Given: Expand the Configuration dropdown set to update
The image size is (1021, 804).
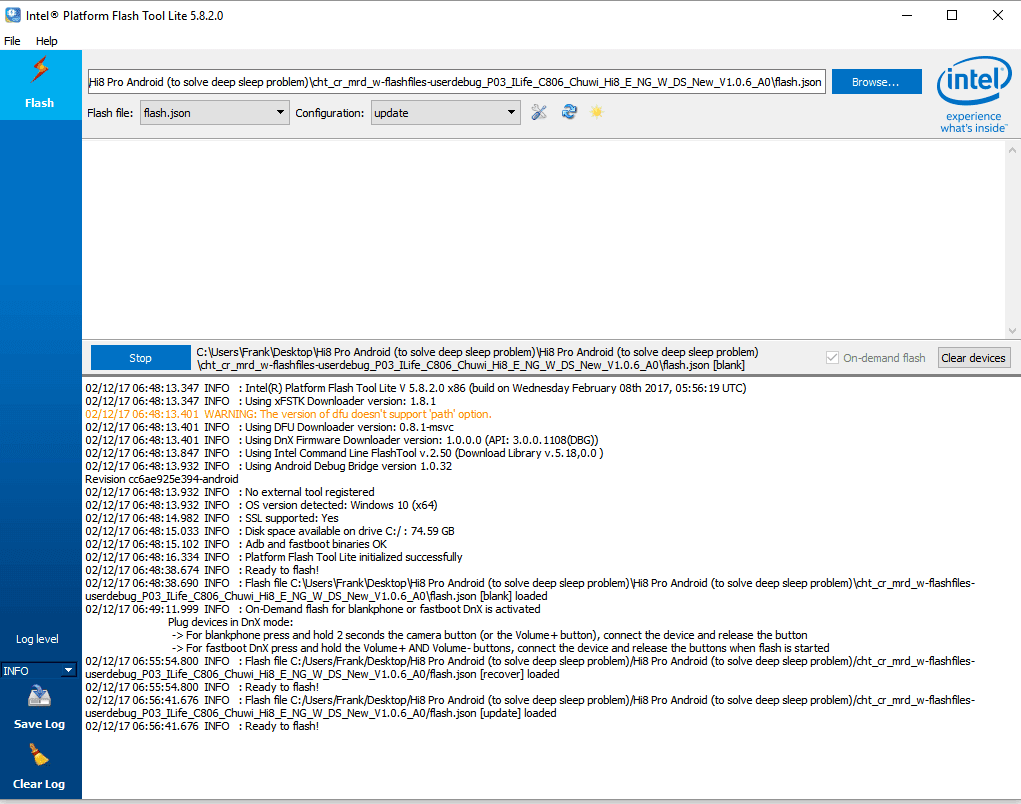Looking at the screenshot, I should (445, 113).
